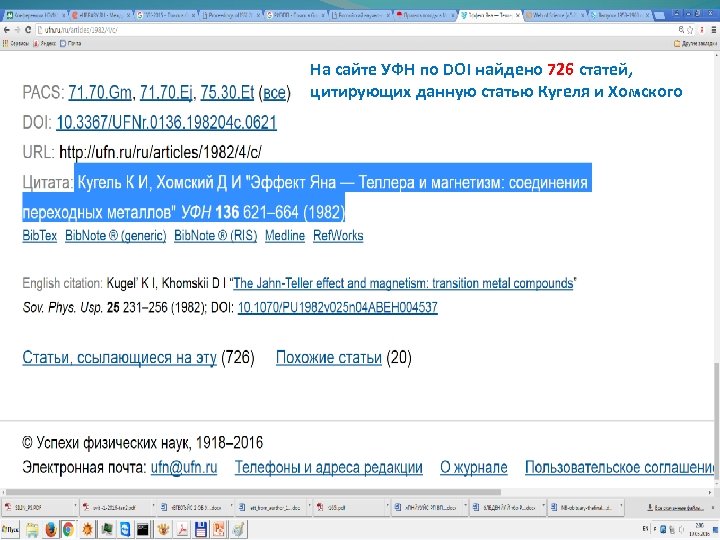Expand options arrow for first download
Image resolution: width=720 pixels, height=540 pixels.
75,507
